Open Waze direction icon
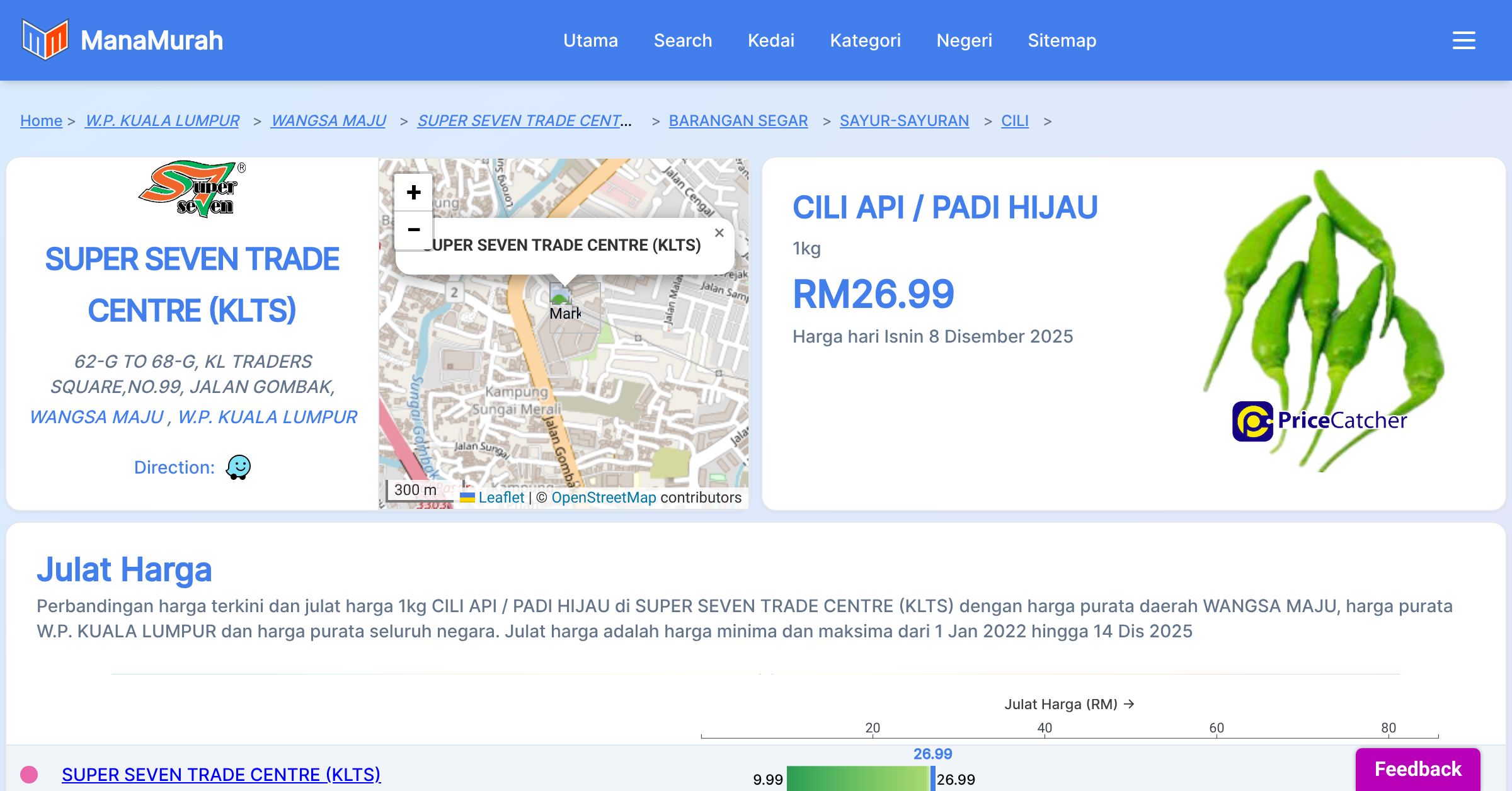 pyautogui.click(x=238, y=467)
